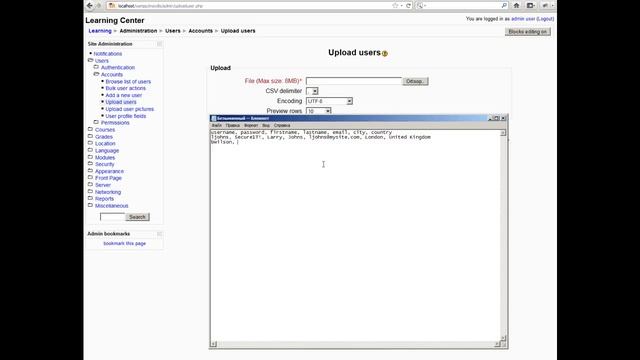This screenshot has width=640, height=360.
Task: Open the admin user profile link
Action: [523, 19]
